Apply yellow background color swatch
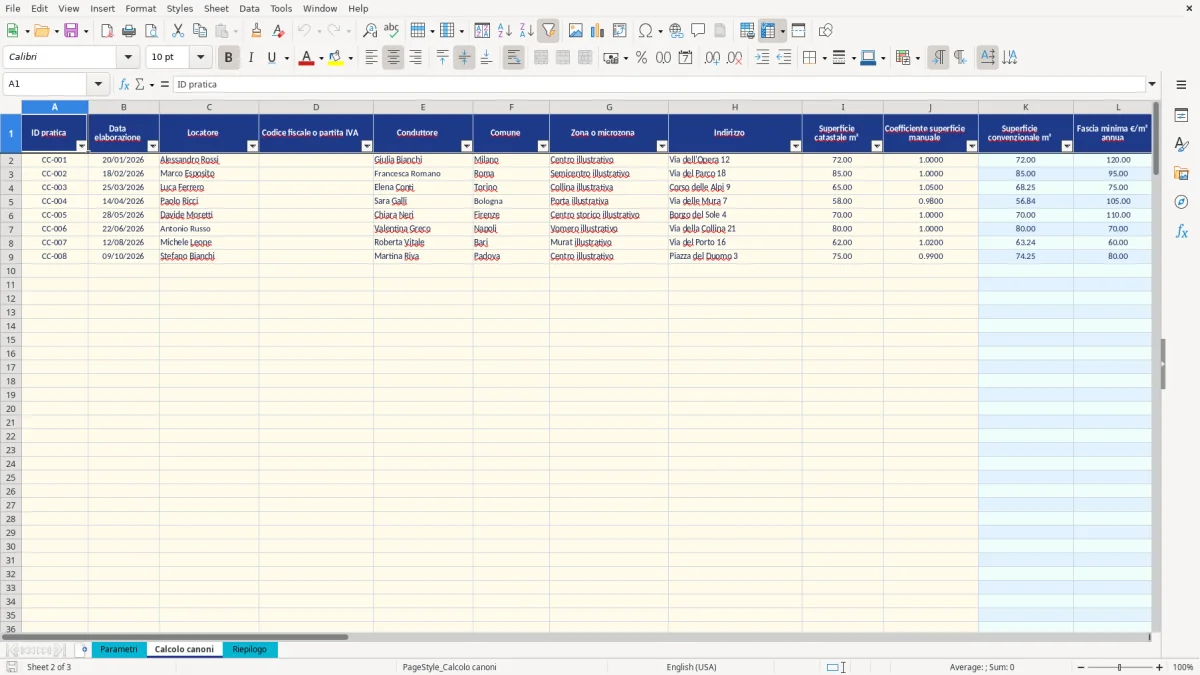Screen dimensions: 1200x675 point(336,58)
